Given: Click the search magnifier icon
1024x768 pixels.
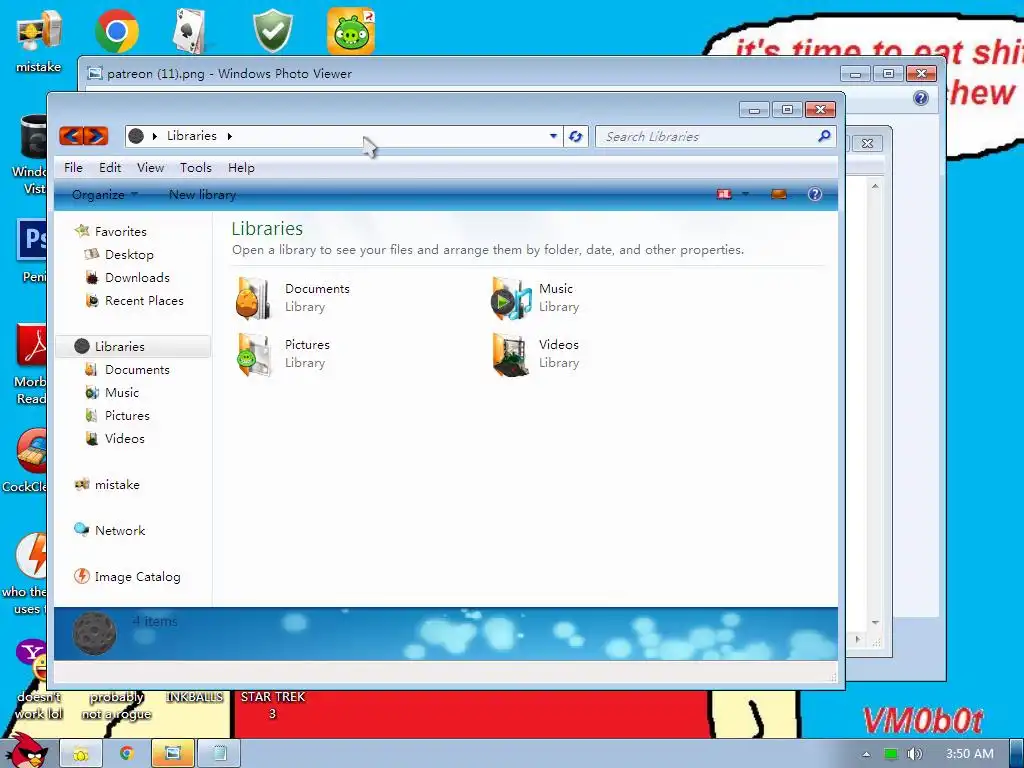Looking at the screenshot, I should pos(824,136).
